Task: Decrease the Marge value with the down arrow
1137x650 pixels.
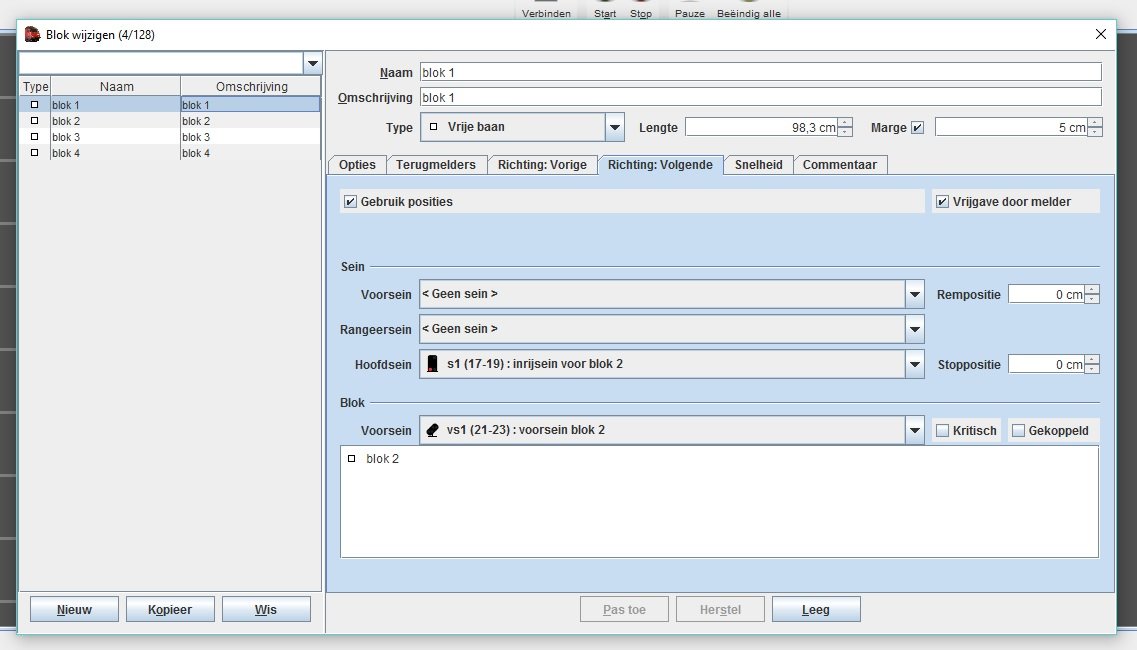Action: pos(1095,132)
